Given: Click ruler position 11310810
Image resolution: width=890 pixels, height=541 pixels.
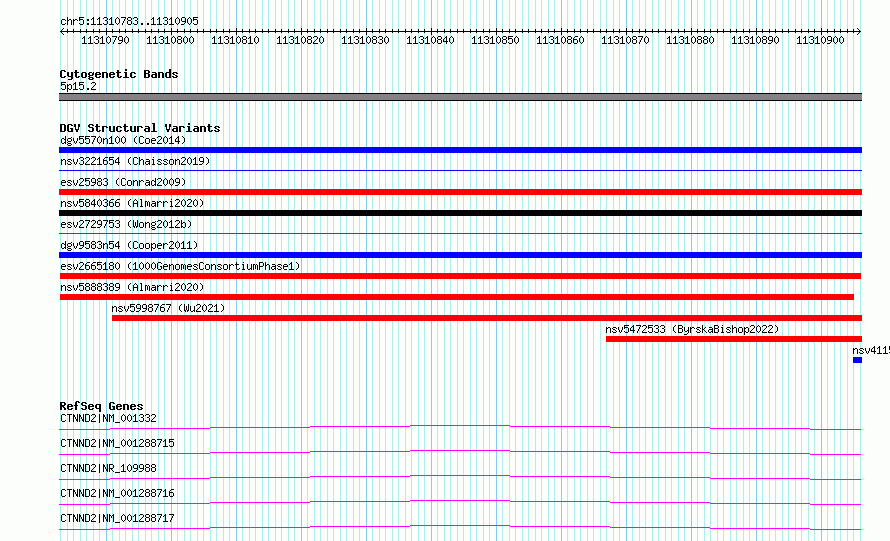Looking at the screenshot, I should click(236, 40).
